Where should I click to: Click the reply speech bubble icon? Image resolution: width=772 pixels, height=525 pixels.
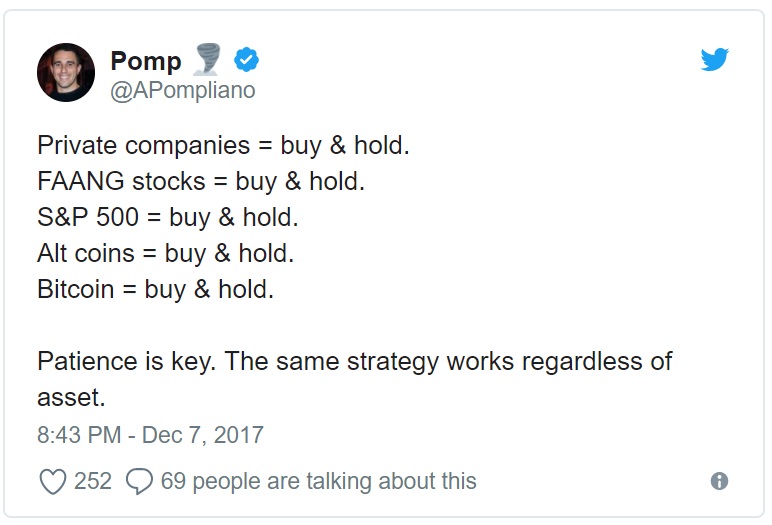coord(139,481)
